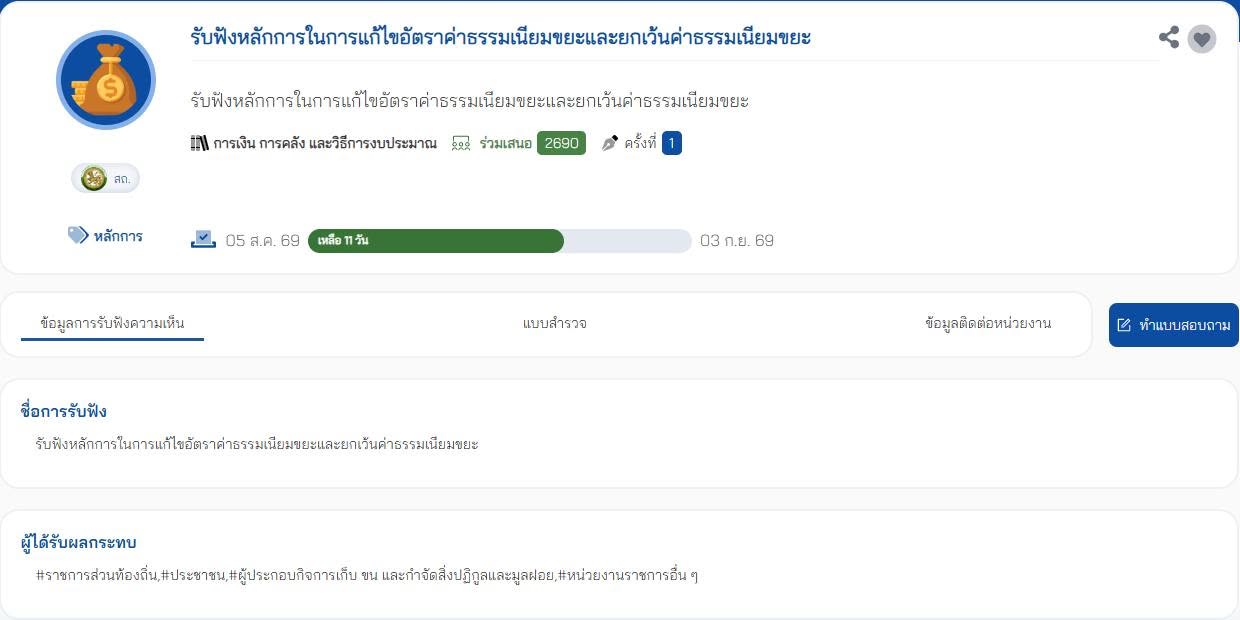The image size is (1240, 620).
Task: Click the books icon beside การเงิน การคลัง
Action: 199,143
